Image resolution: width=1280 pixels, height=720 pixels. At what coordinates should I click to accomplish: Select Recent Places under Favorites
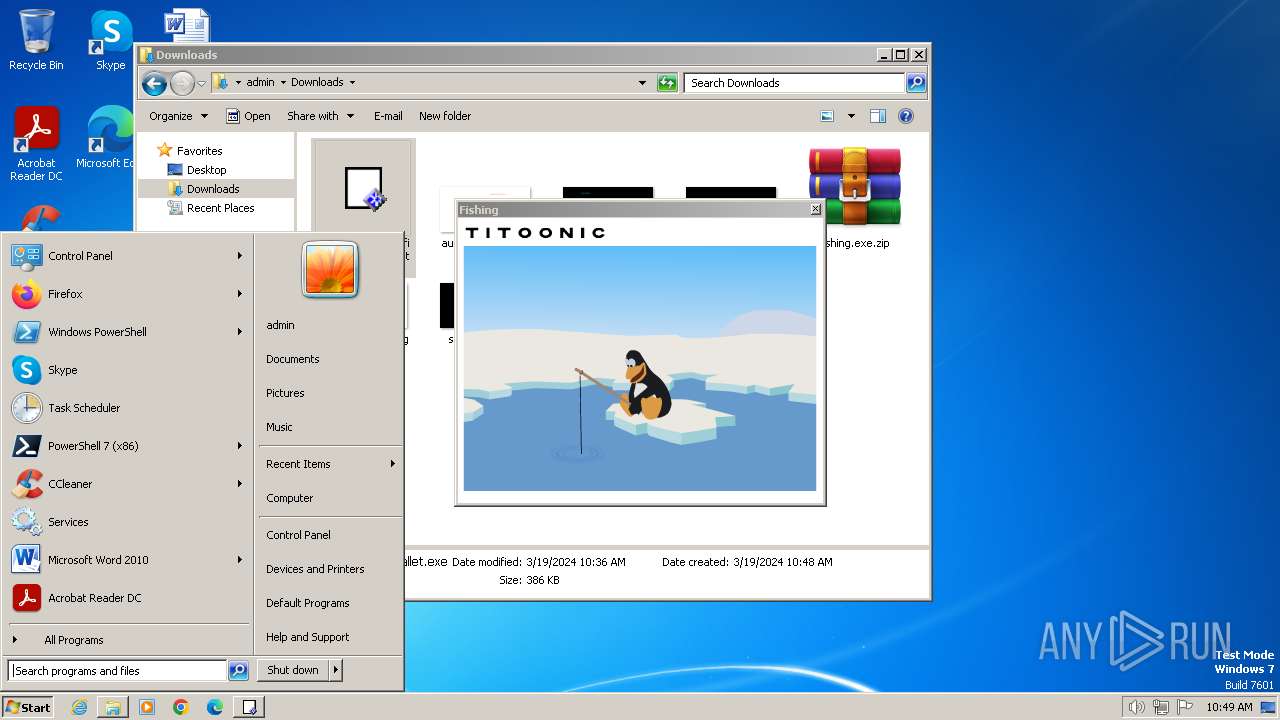click(x=220, y=208)
